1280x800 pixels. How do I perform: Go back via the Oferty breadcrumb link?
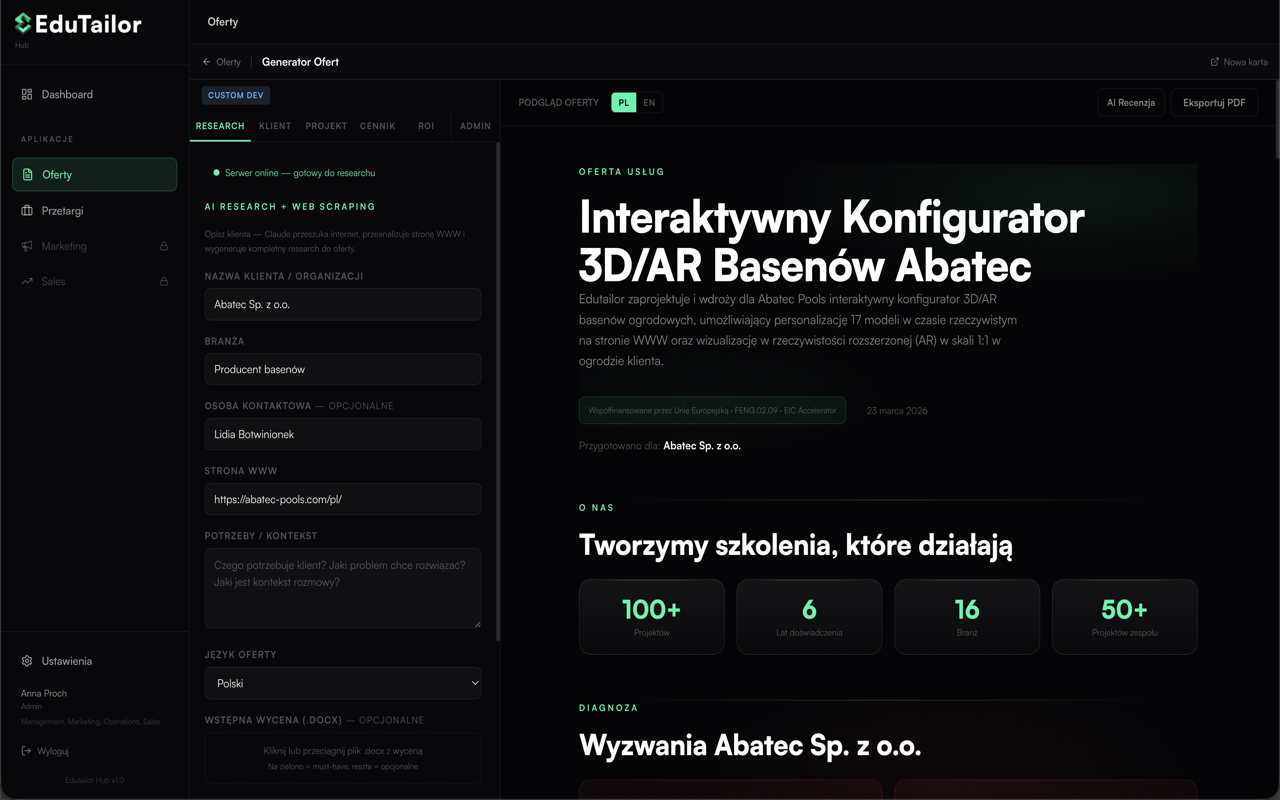point(222,62)
